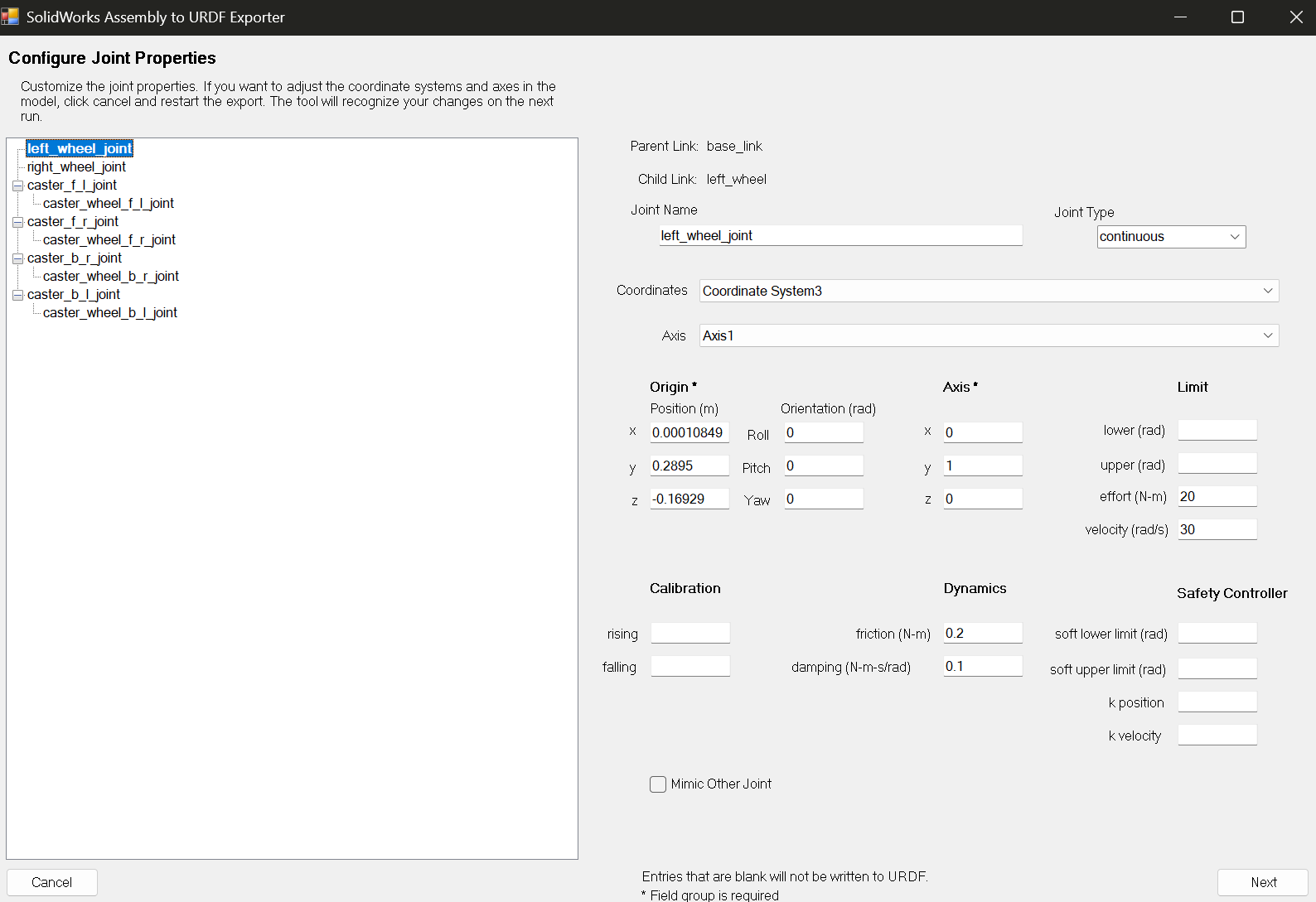Screen dimensions: 1316x902
Task: Click the Axis x value field
Action: [983, 432]
